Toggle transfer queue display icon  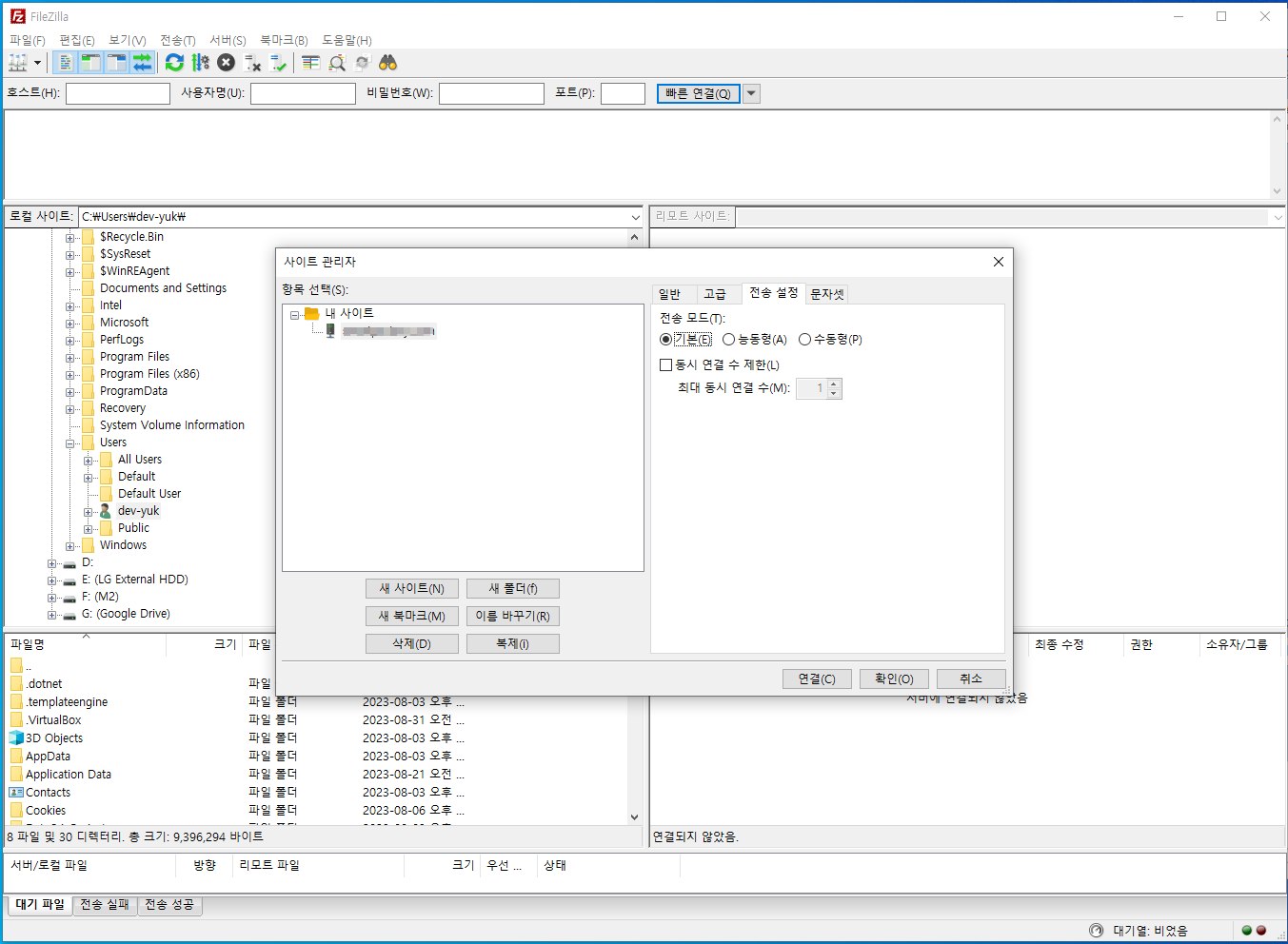142,63
